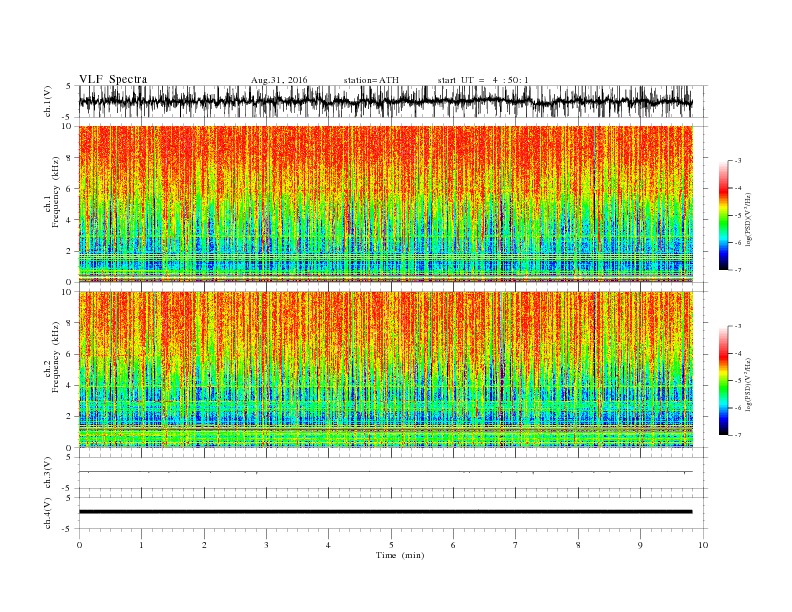Screen dimensions: 792x612
Task: Select the date text "Aug.31, 2016"
Action: point(279,80)
